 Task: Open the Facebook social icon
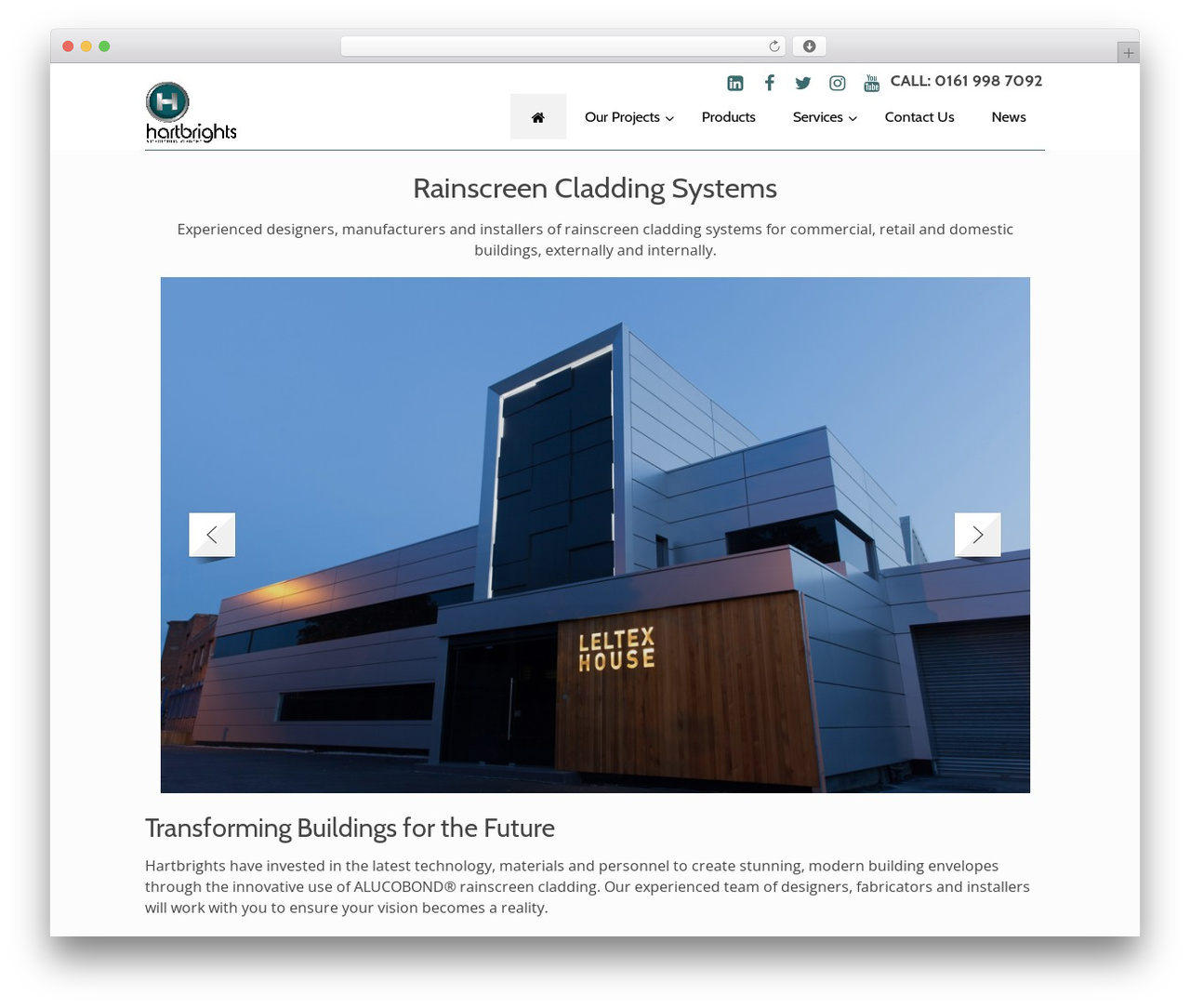click(x=770, y=84)
